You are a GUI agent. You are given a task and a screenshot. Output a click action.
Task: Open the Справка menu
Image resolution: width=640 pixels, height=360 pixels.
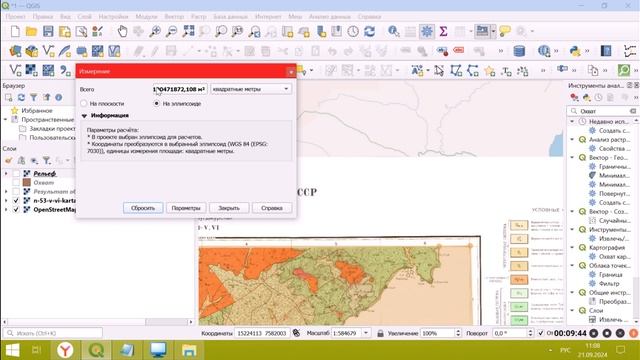(369, 17)
